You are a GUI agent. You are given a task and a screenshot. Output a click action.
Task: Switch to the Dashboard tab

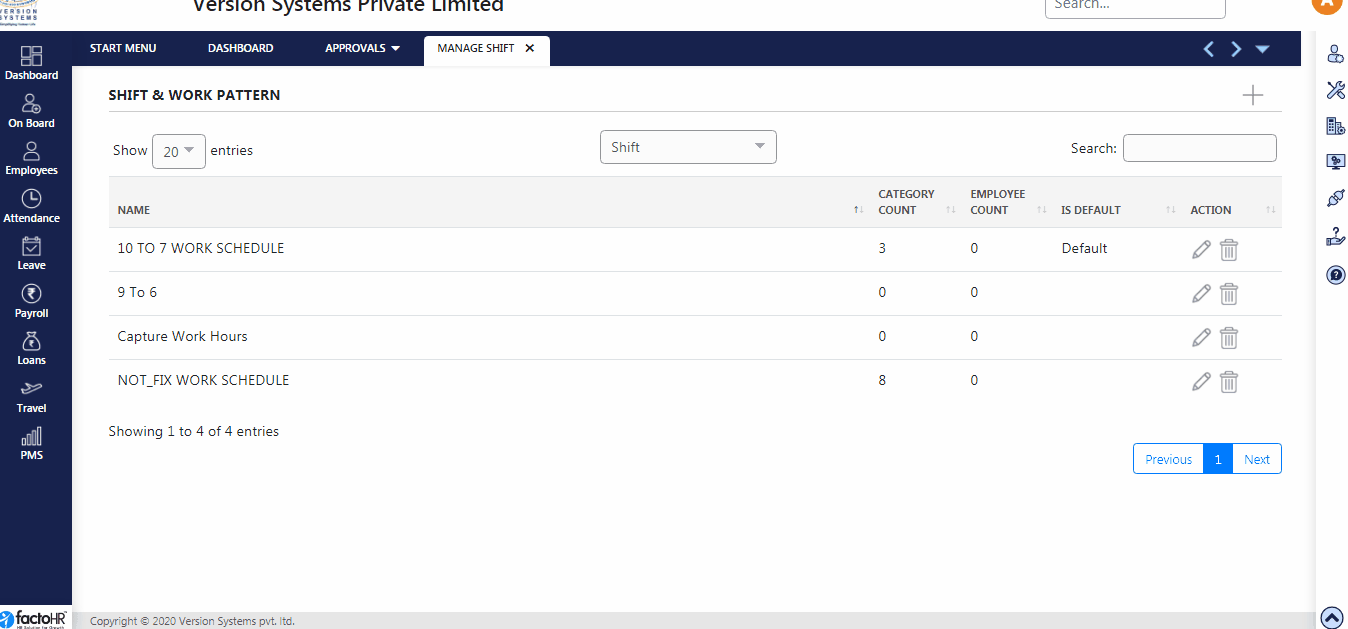[240, 48]
